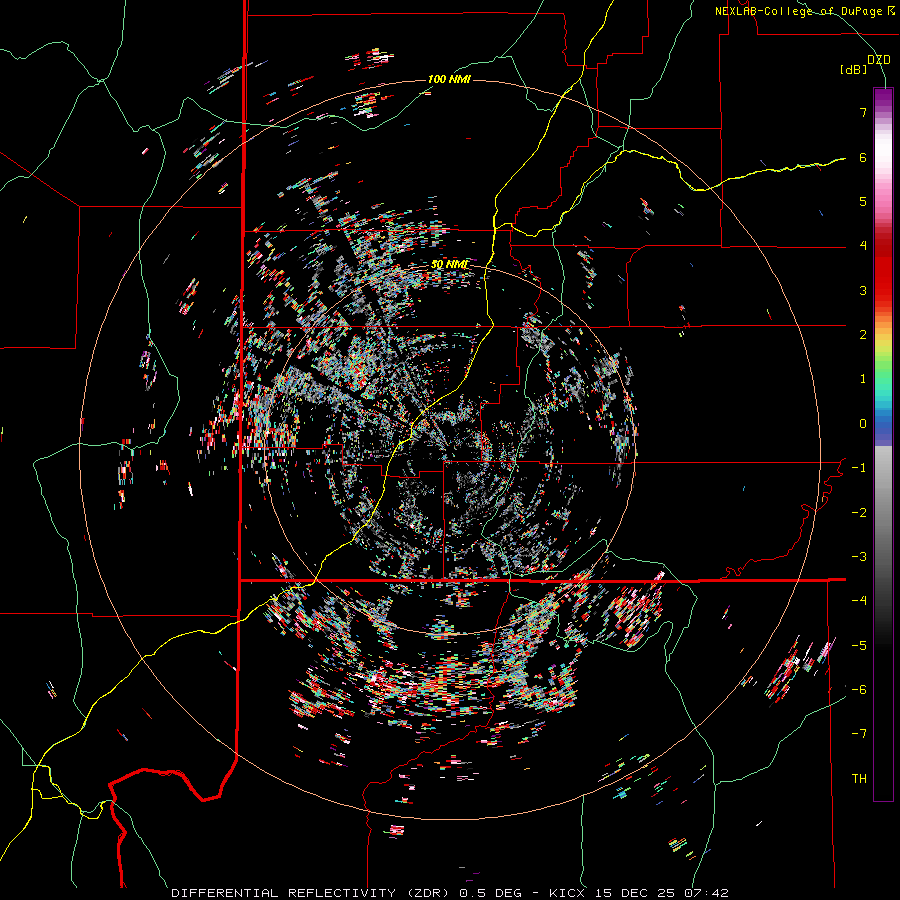Click the KICX station identifier
Screen dimensions: 900x900
coord(568,893)
